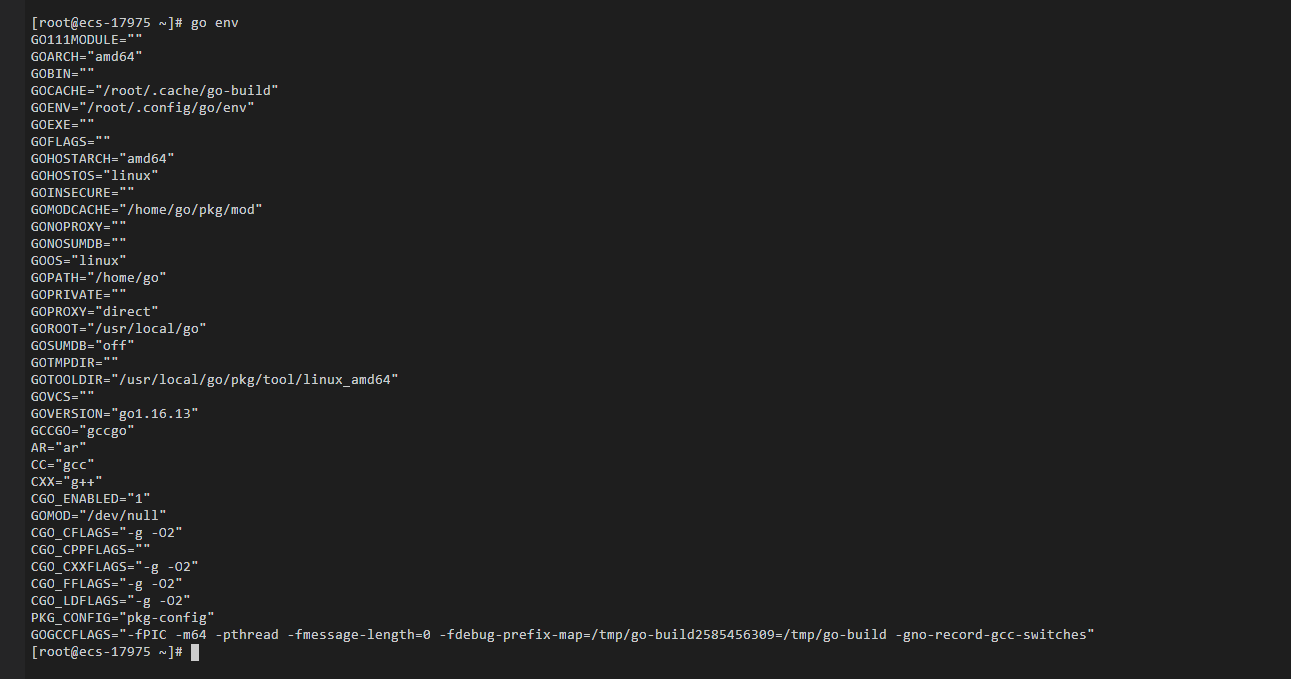Click the GOROOT="/usr/local/go" line
The width and height of the screenshot is (1291, 679).
119,328
